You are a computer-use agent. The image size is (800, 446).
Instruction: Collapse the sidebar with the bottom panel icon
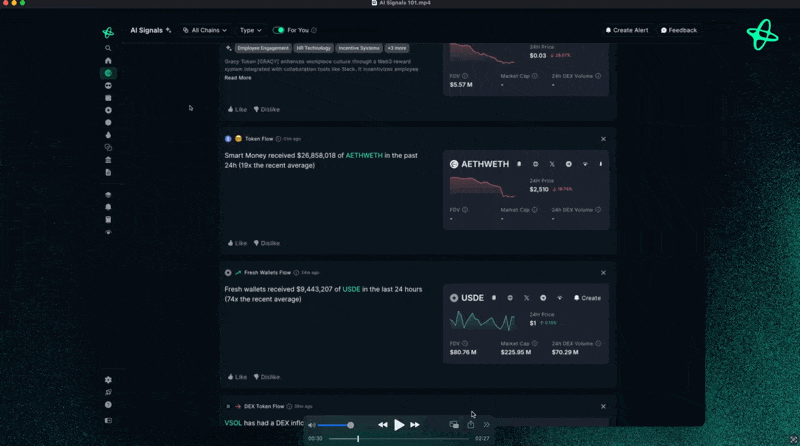(x=108, y=420)
